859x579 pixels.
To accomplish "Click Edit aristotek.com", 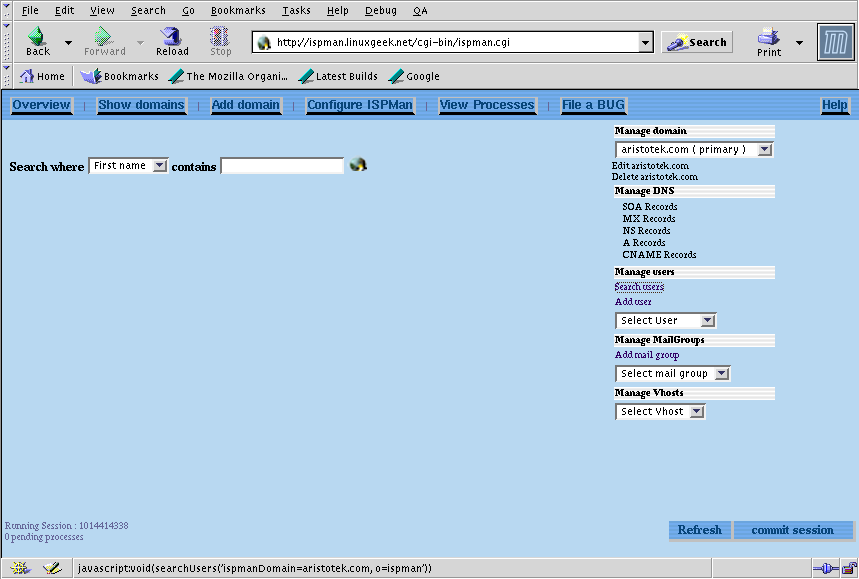I will pyautogui.click(x=650, y=165).
